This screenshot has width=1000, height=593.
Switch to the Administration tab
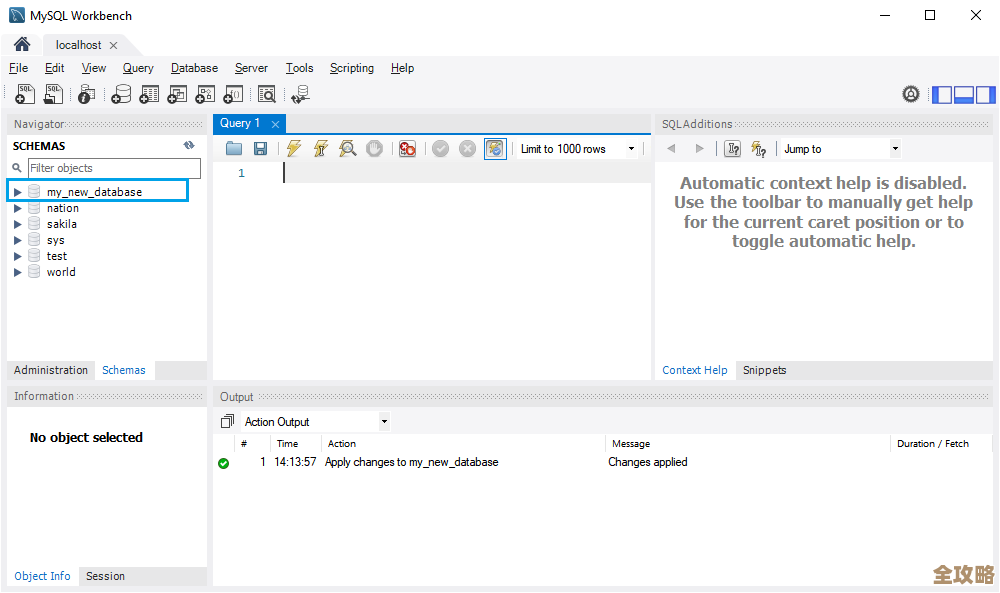51,370
